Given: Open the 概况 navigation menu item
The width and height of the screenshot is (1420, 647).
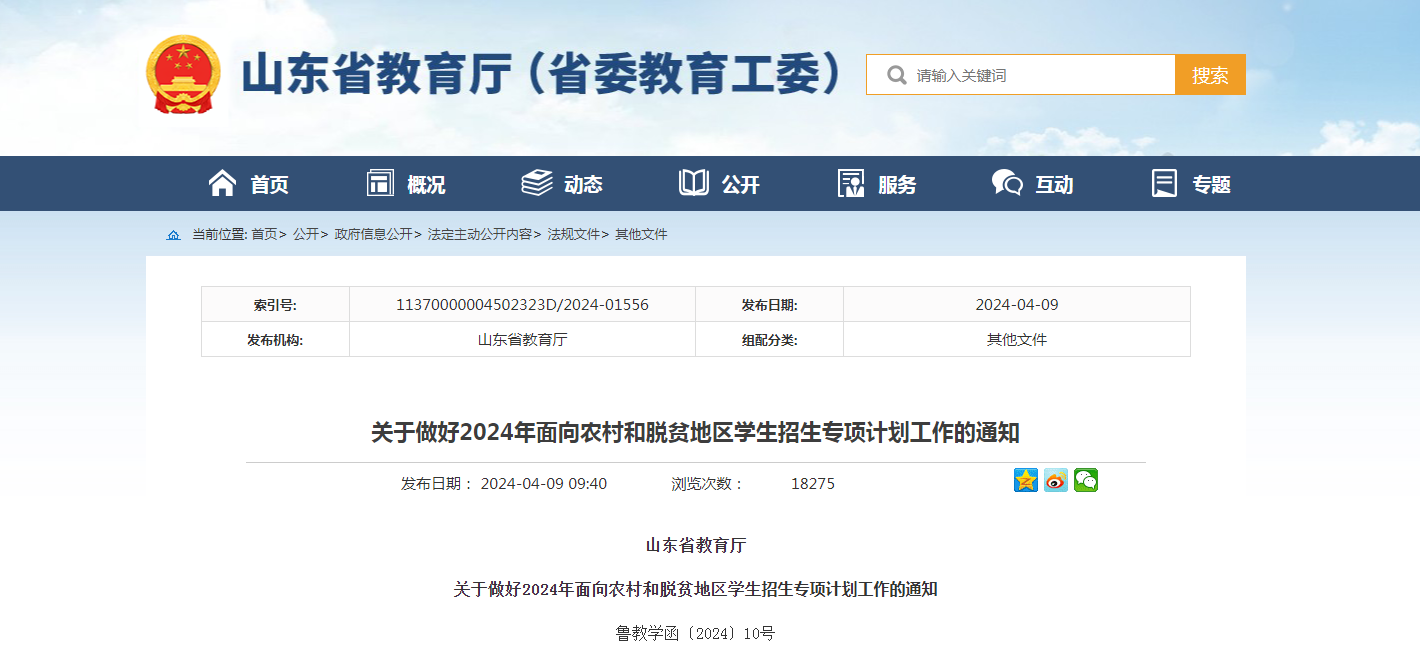Looking at the screenshot, I should pyautogui.click(x=426, y=184).
